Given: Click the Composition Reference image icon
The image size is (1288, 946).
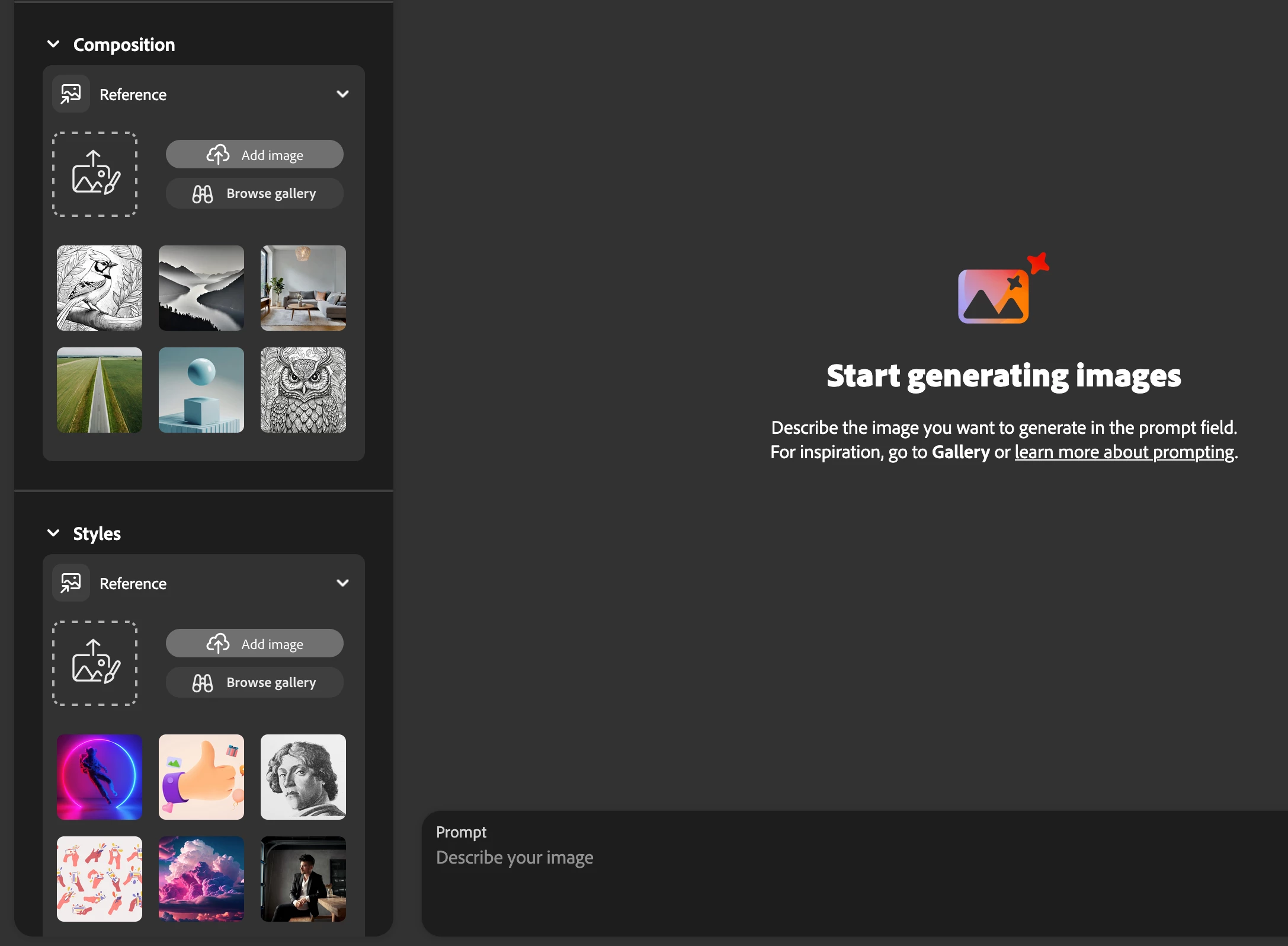Looking at the screenshot, I should click(x=71, y=94).
